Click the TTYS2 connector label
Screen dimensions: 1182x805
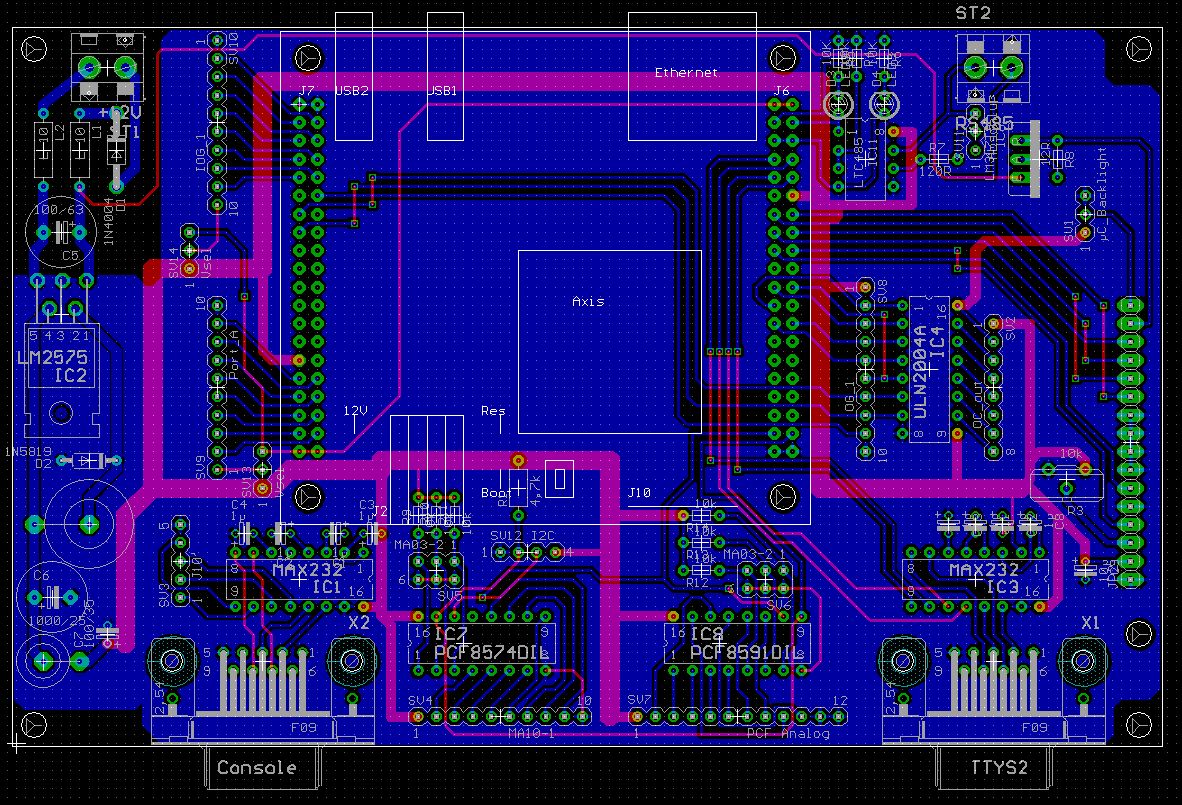point(999,767)
